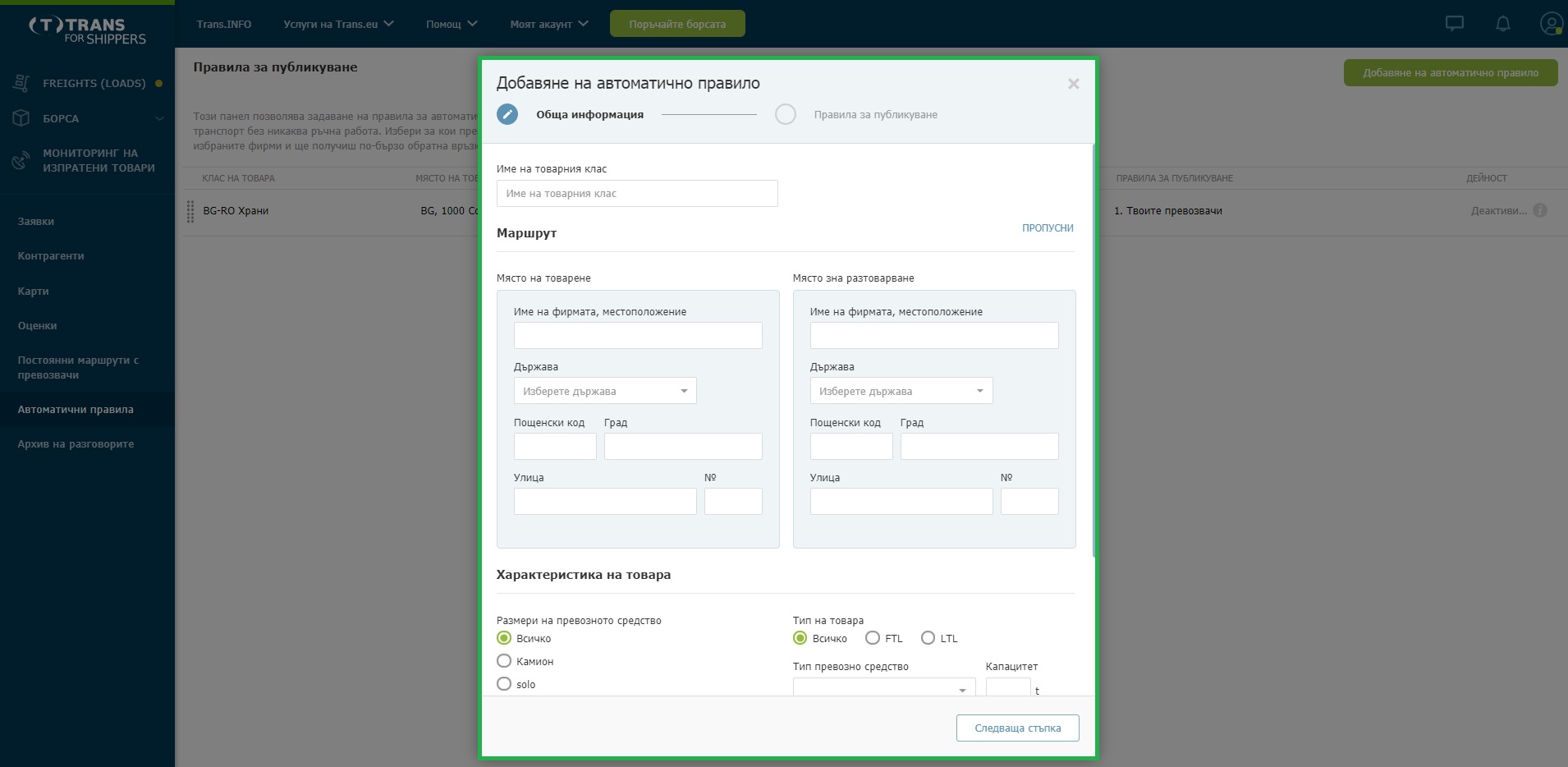Focus unloading place Пощенски код field
Image resolution: width=1568 pixels, height=767 pixels.
(851, 446)
